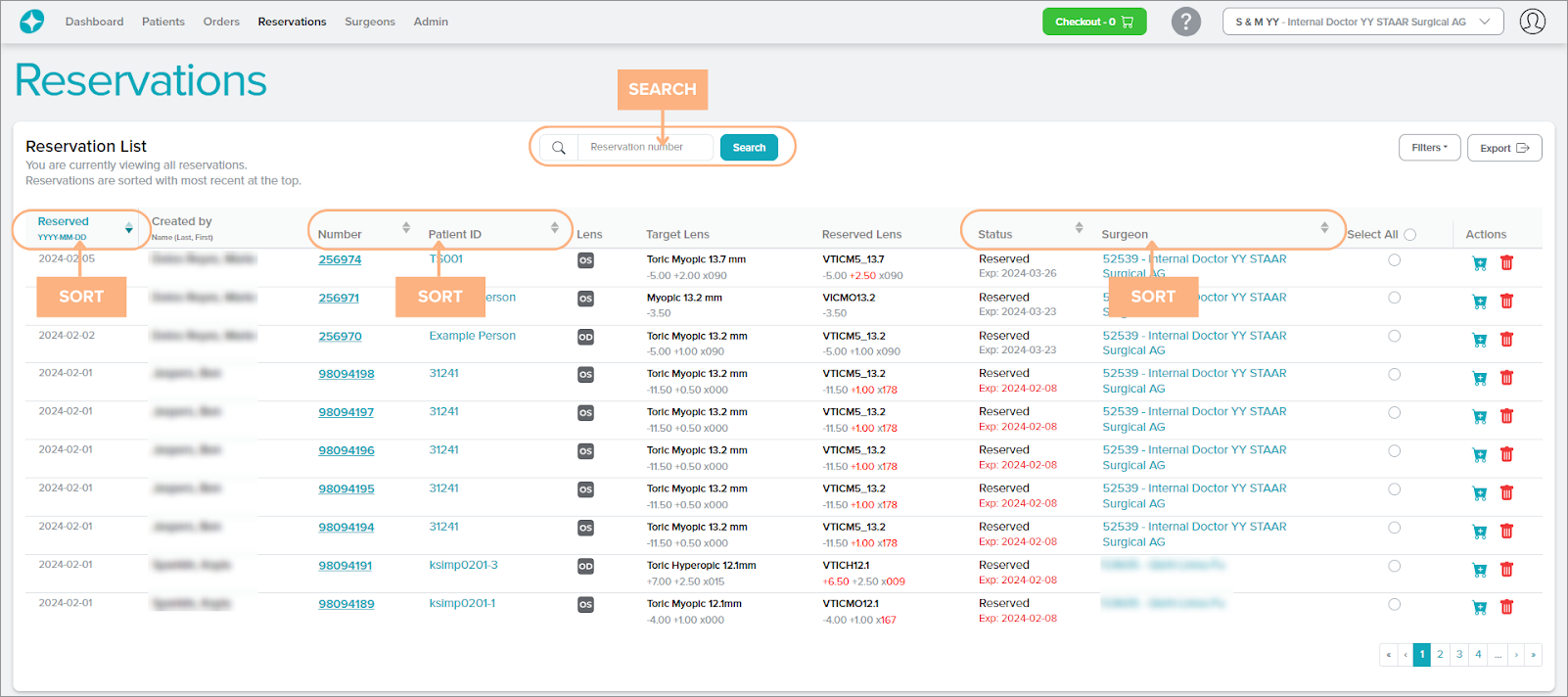Select the reservation 98094191 row radio
The width and height of the screenshot is (1568, 697).
click(1394, 566)
